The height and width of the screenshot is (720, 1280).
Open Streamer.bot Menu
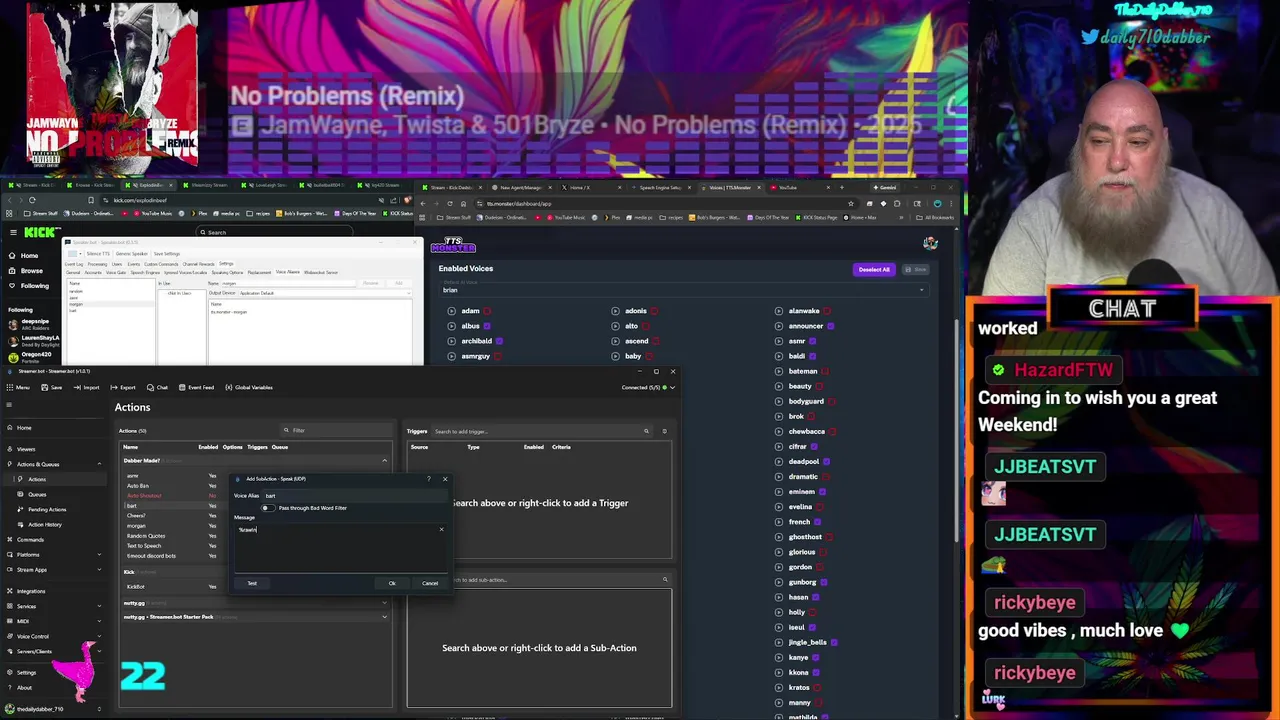(18, 387)
